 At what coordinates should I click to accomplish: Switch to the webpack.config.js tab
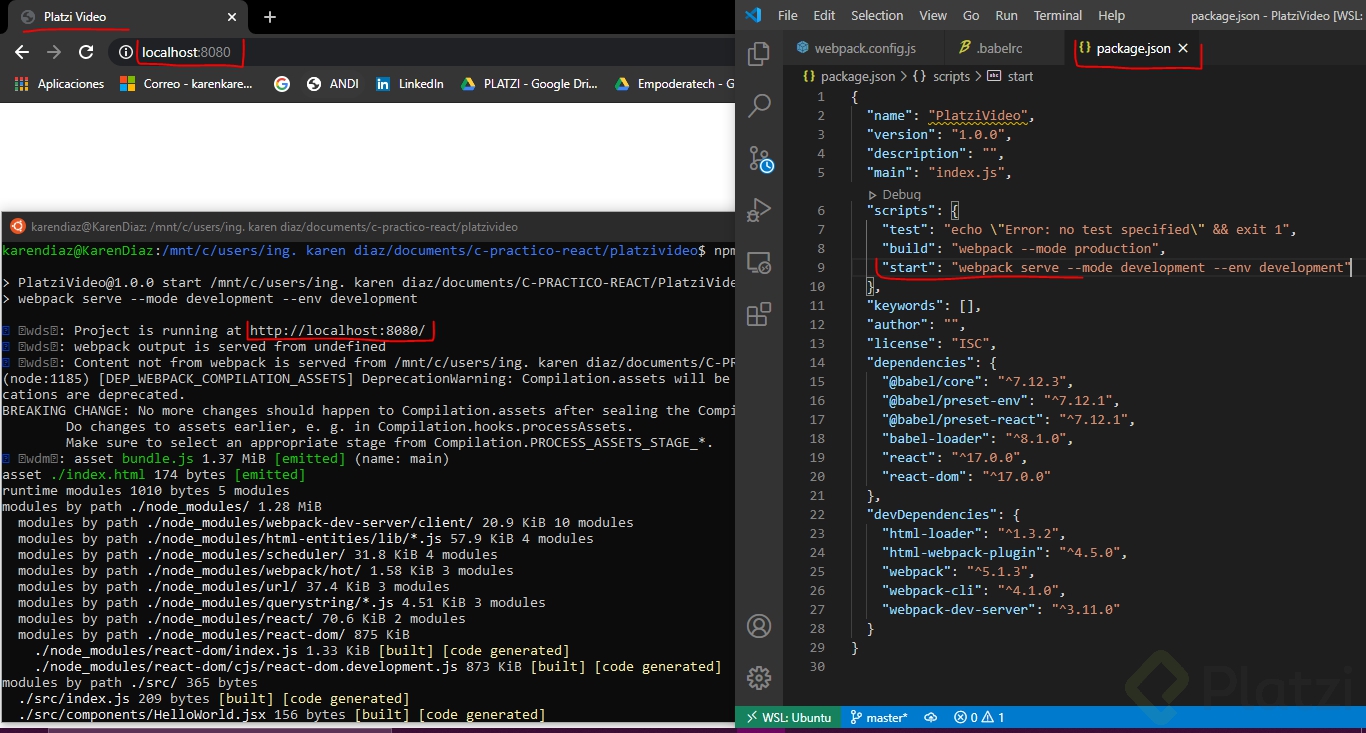[864, 48]
